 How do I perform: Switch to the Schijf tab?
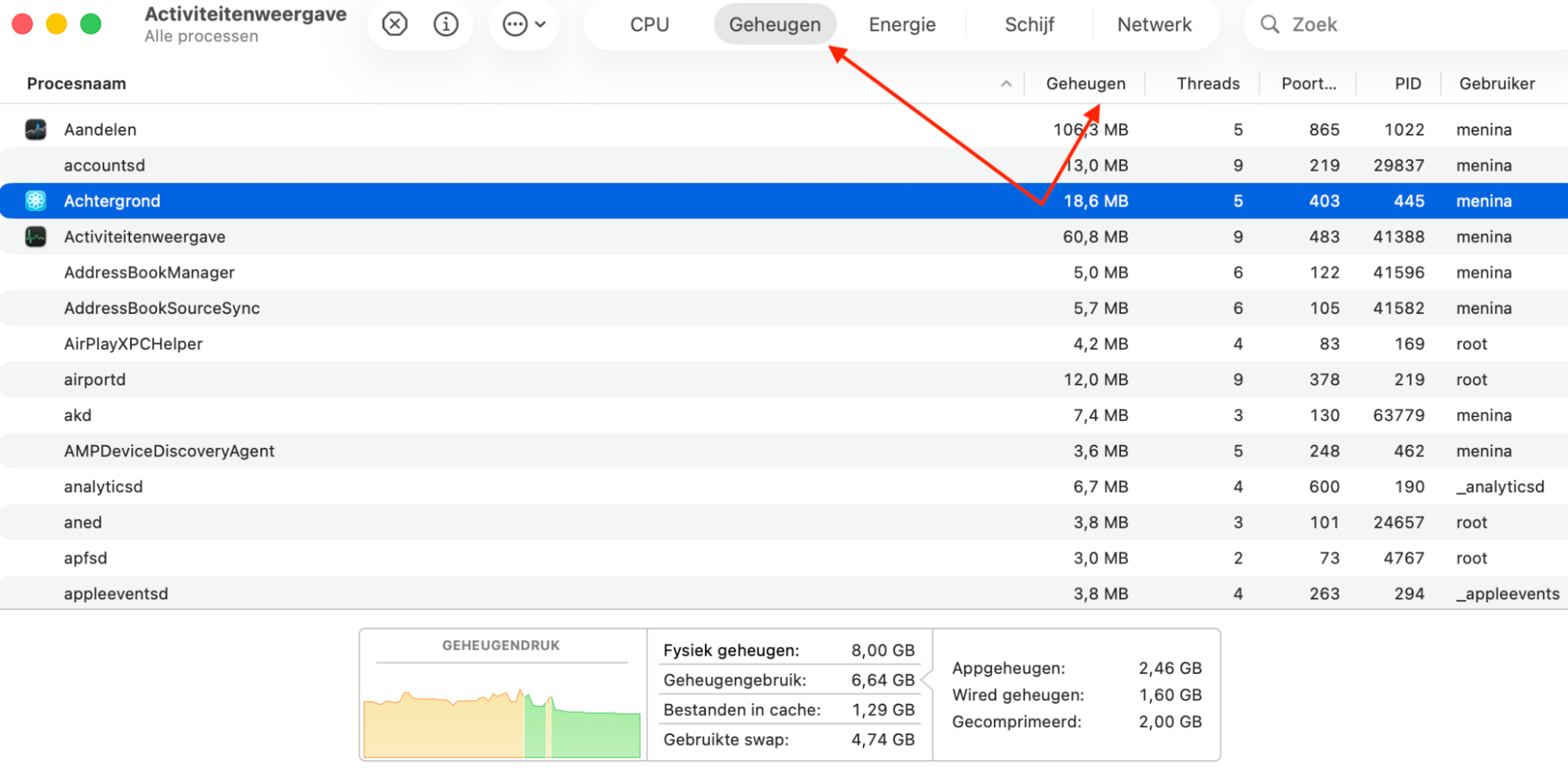(x=1029, y=24)
